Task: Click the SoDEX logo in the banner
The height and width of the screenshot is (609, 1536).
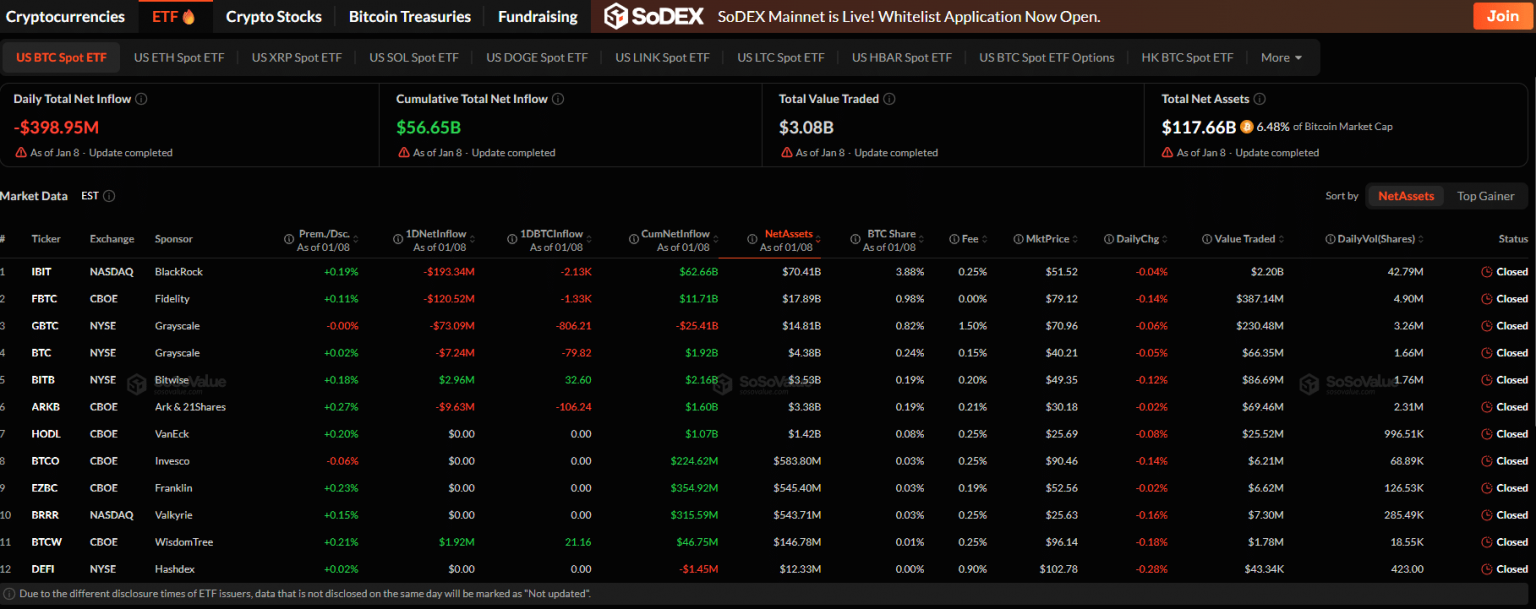Action: point(654,16)
